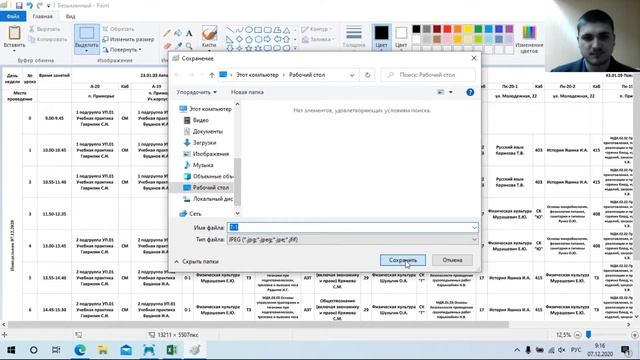Click the Изменение цветов edit colors icon
Viewport: 640px width, 360px height.
(x=529, y=39)
